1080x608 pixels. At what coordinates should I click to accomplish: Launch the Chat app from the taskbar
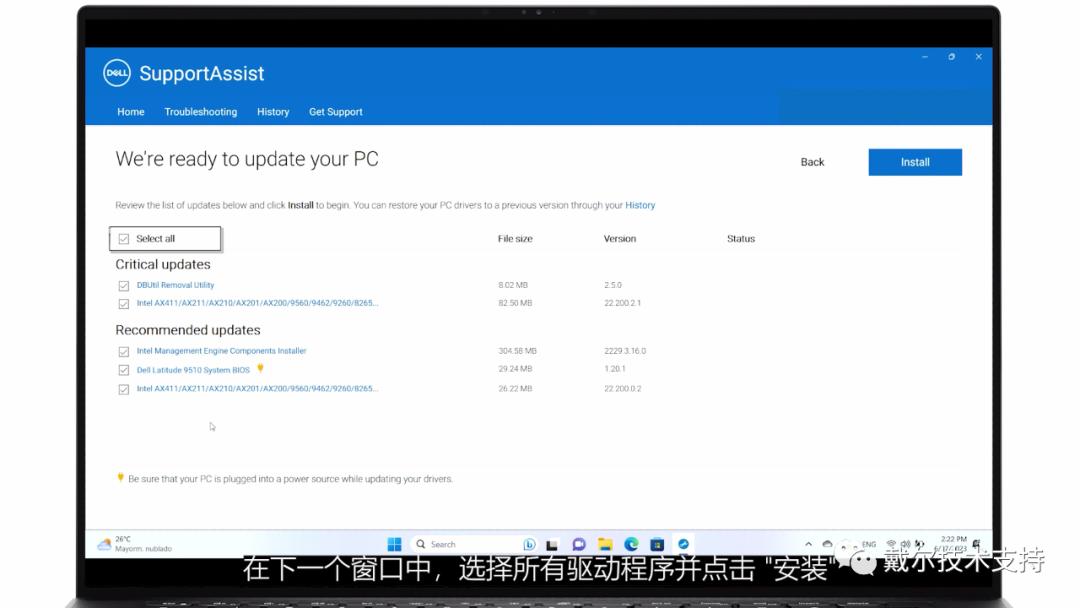[x=579, y=544]
